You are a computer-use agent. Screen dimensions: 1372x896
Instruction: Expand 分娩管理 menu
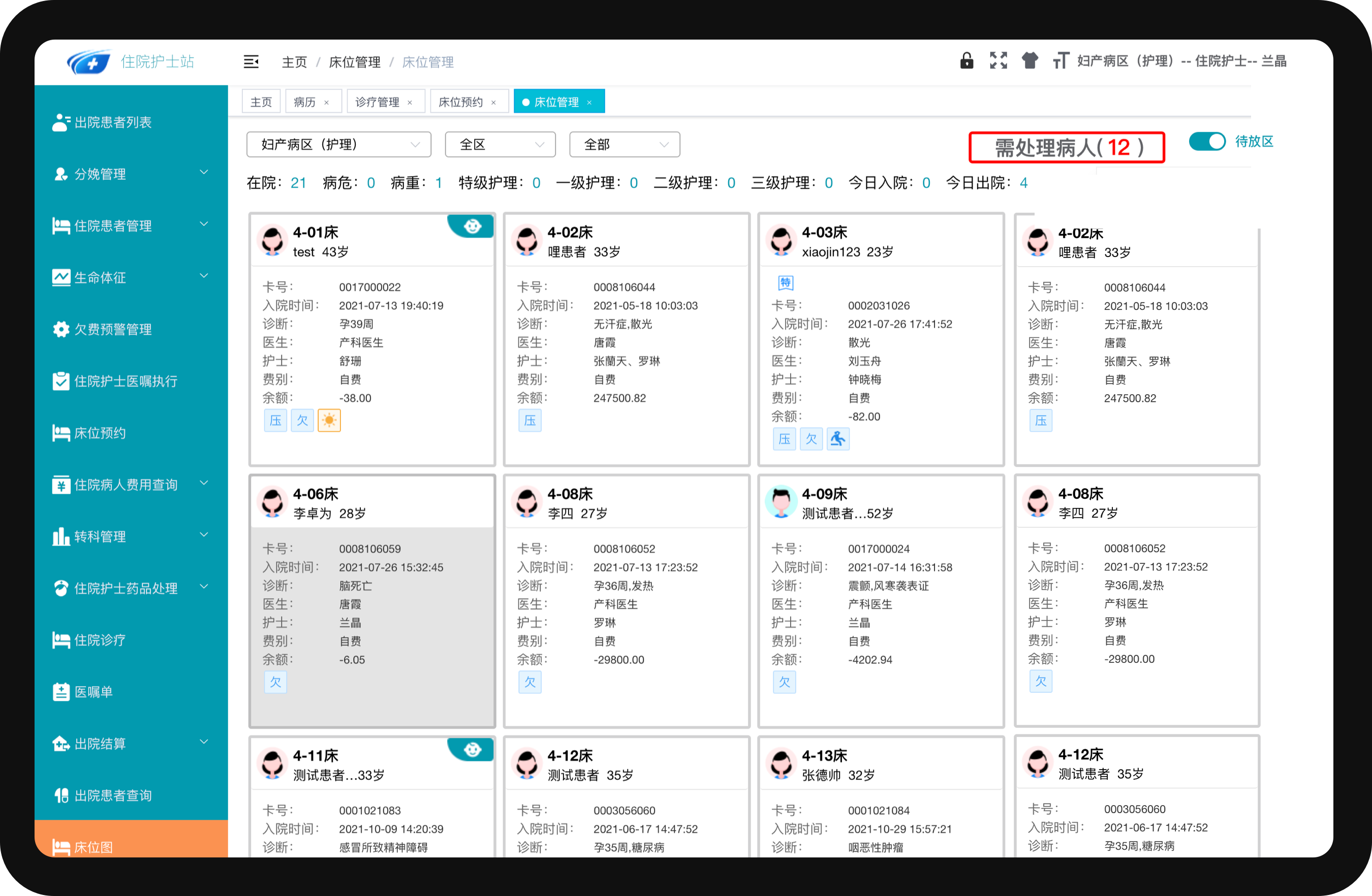132,174
